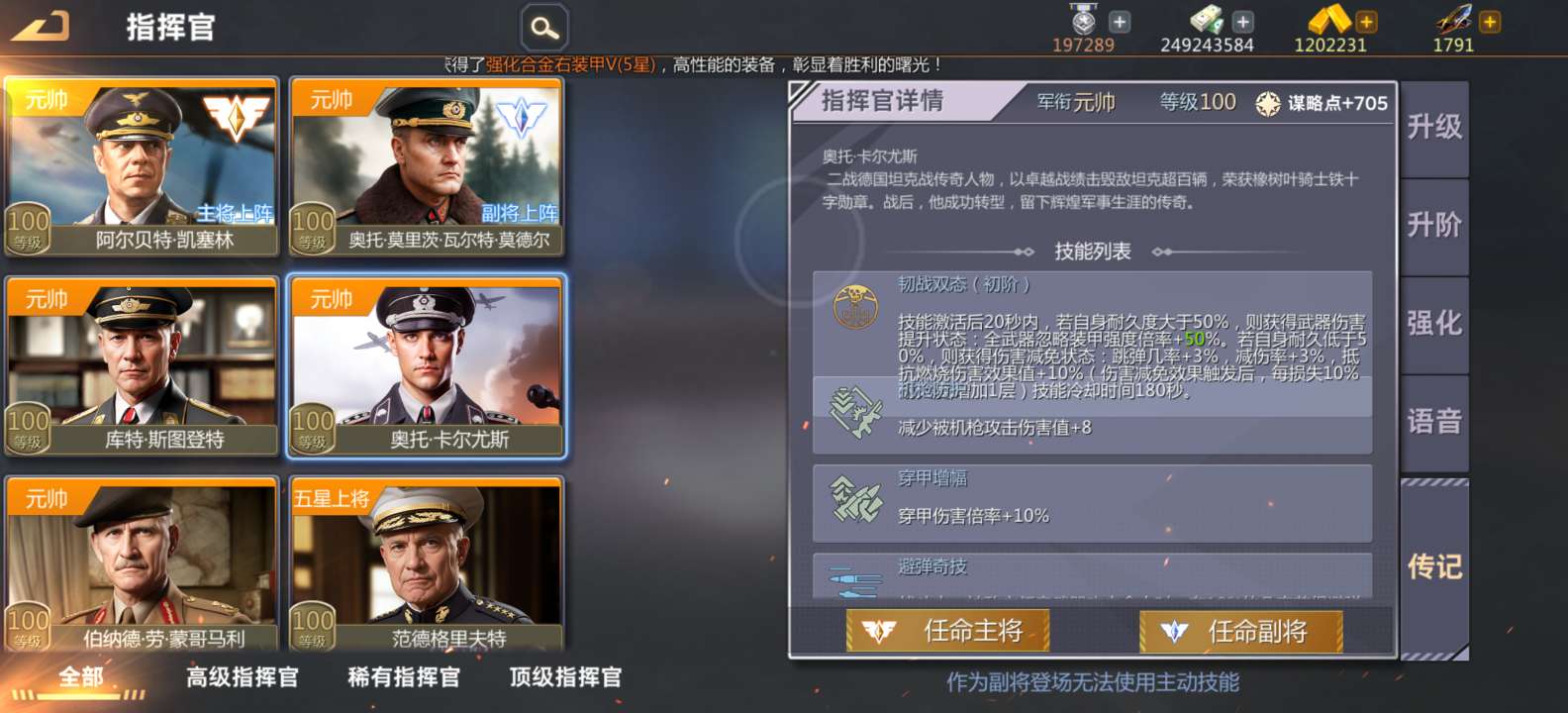Appoint commander with 任命主将 button

pyautogui.click(x=947, y=631)
